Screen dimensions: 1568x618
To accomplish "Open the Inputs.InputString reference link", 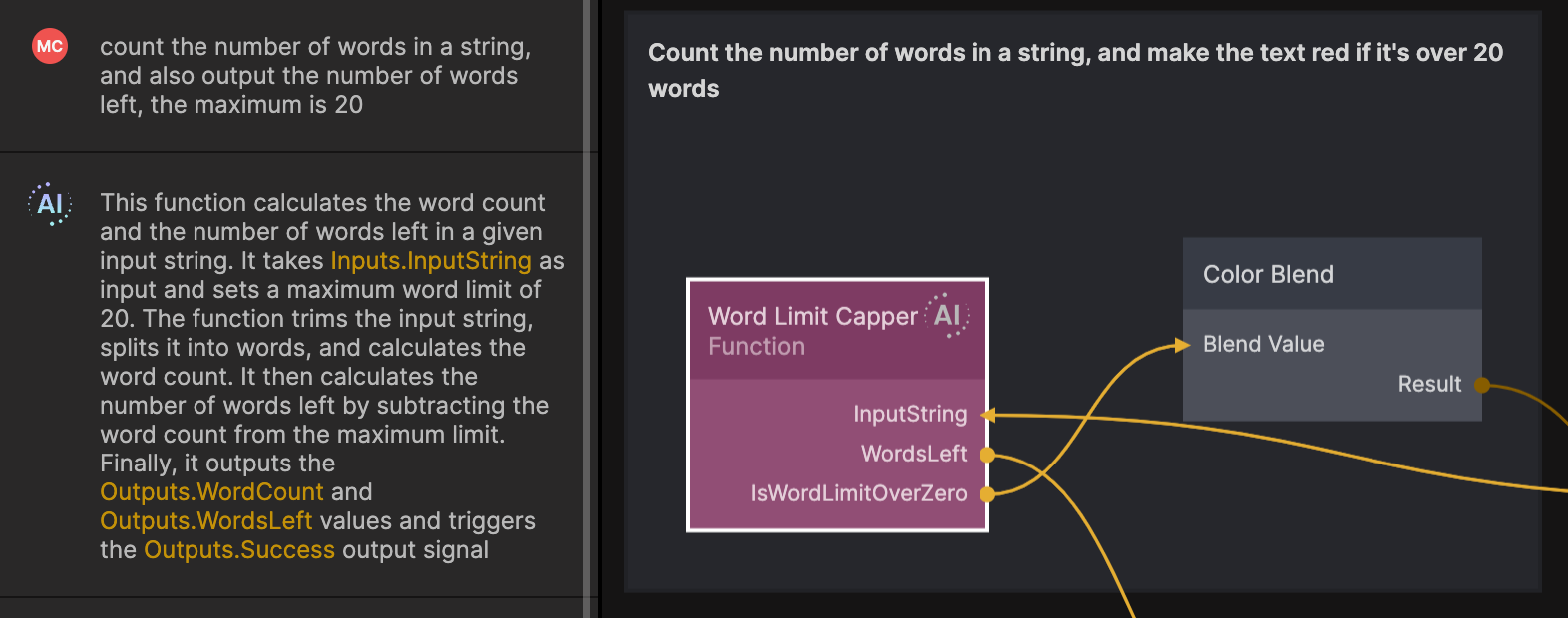I will coord(431,261).
